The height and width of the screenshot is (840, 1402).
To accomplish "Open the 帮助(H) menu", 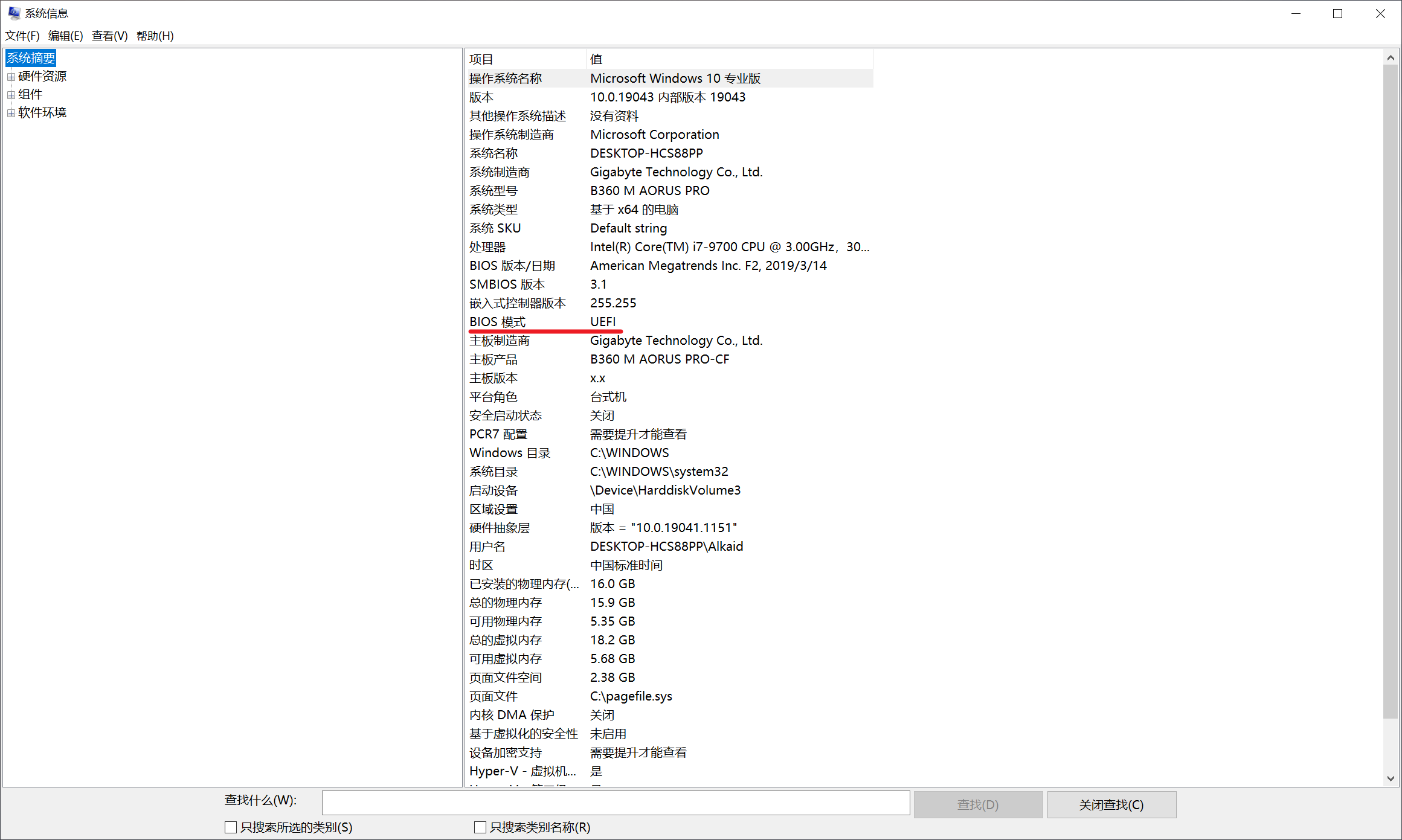I will click(155, 36).
